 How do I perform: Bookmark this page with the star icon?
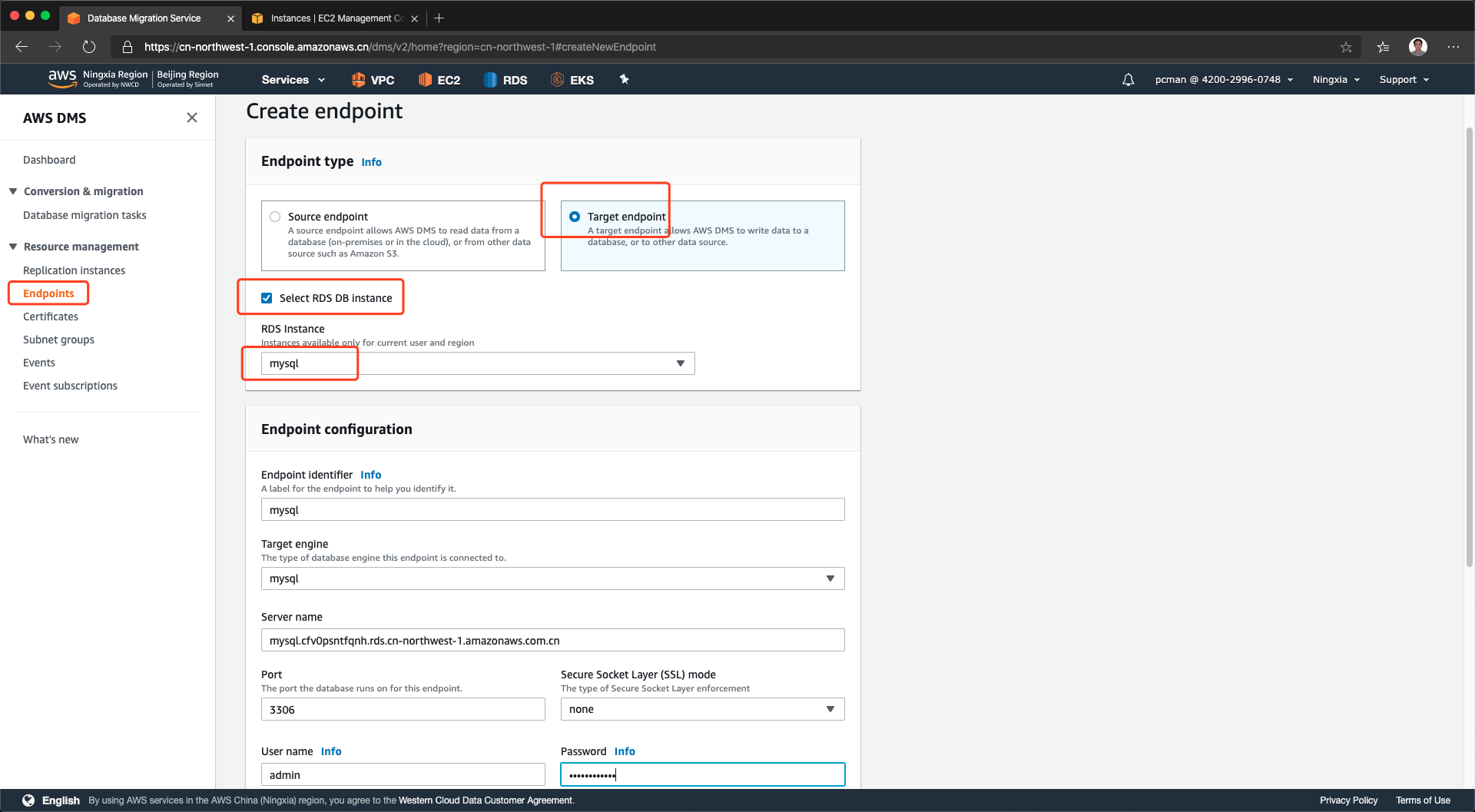(x=1346, y=47)
